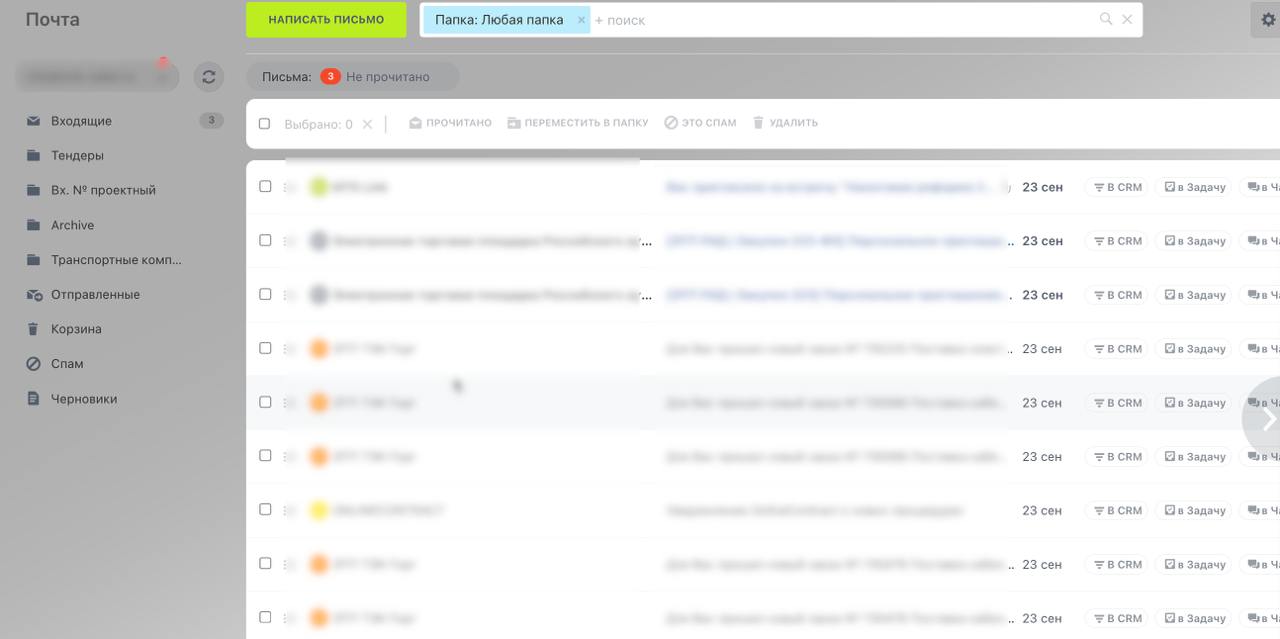Click 'в Задачу' on the yellow-avatar email
Image resolution: width=1280 pixels, height=639 pixels.
coord(1194,510)
